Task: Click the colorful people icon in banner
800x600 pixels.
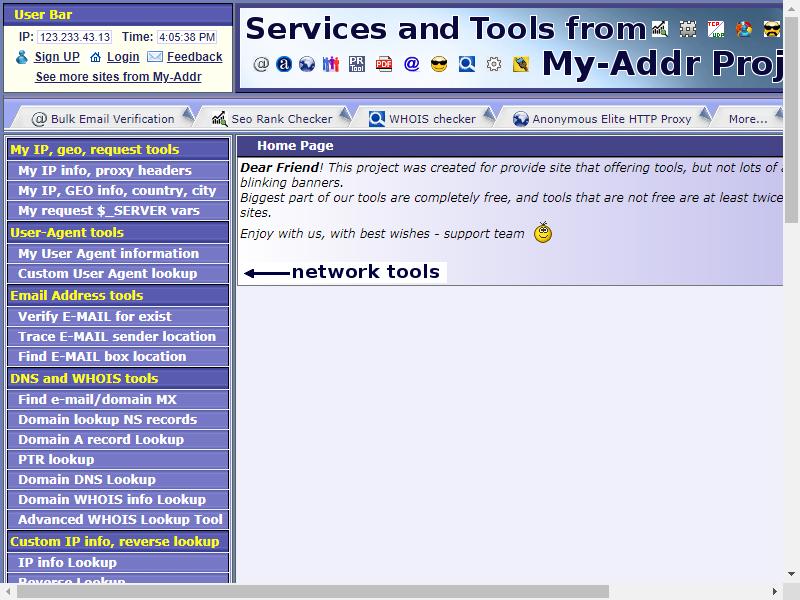Action: (x=331, y=64)
